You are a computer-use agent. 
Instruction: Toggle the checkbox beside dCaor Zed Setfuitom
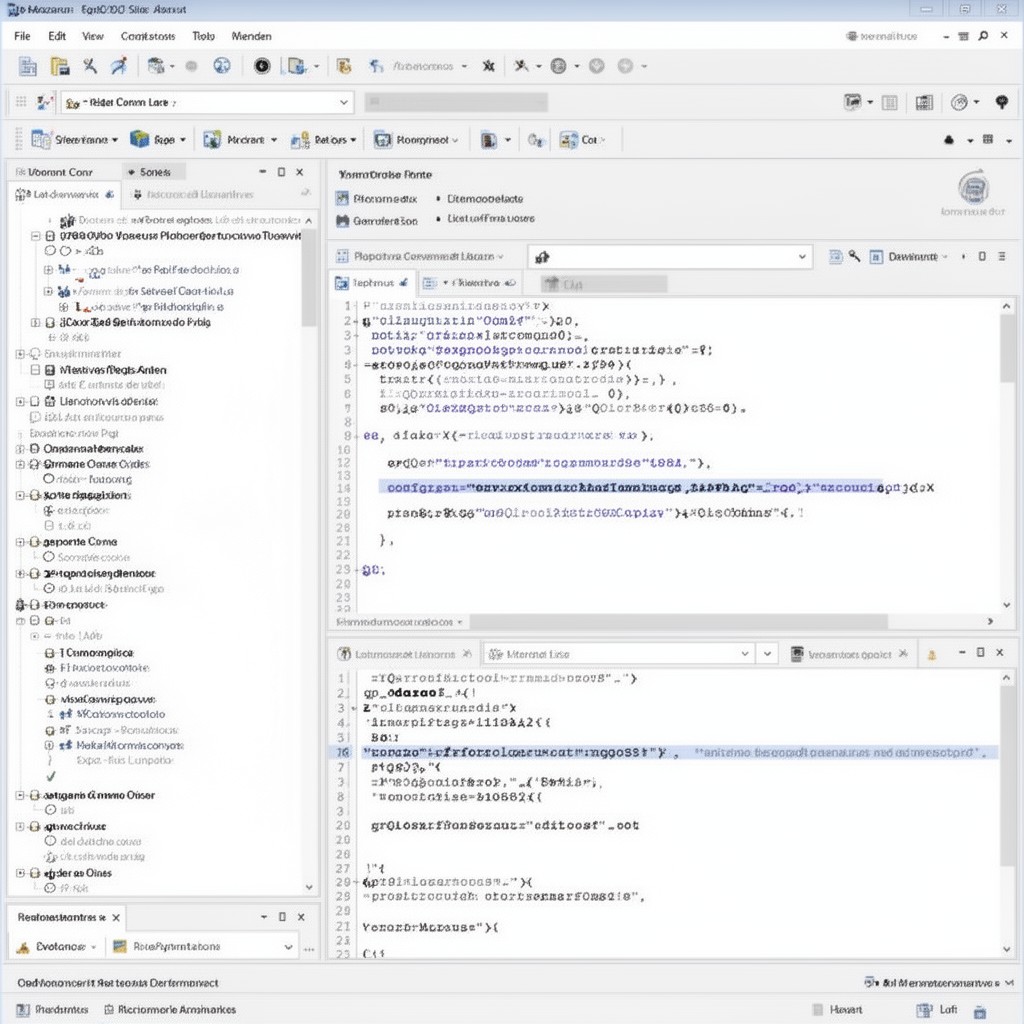pyautogui.click(x=50, y=323)
